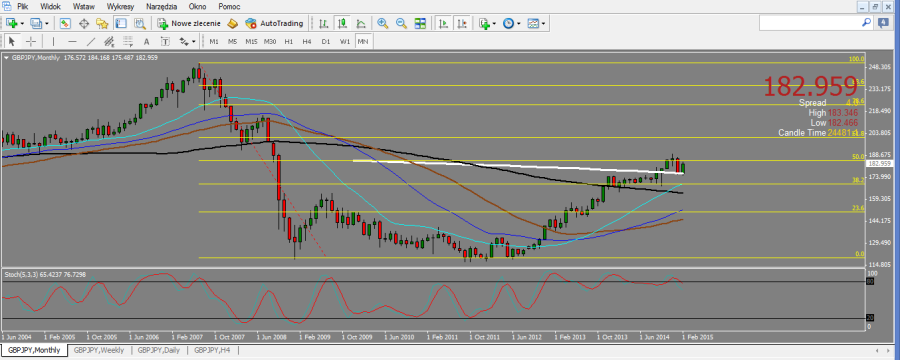Select the text label tool

point(165,41)
